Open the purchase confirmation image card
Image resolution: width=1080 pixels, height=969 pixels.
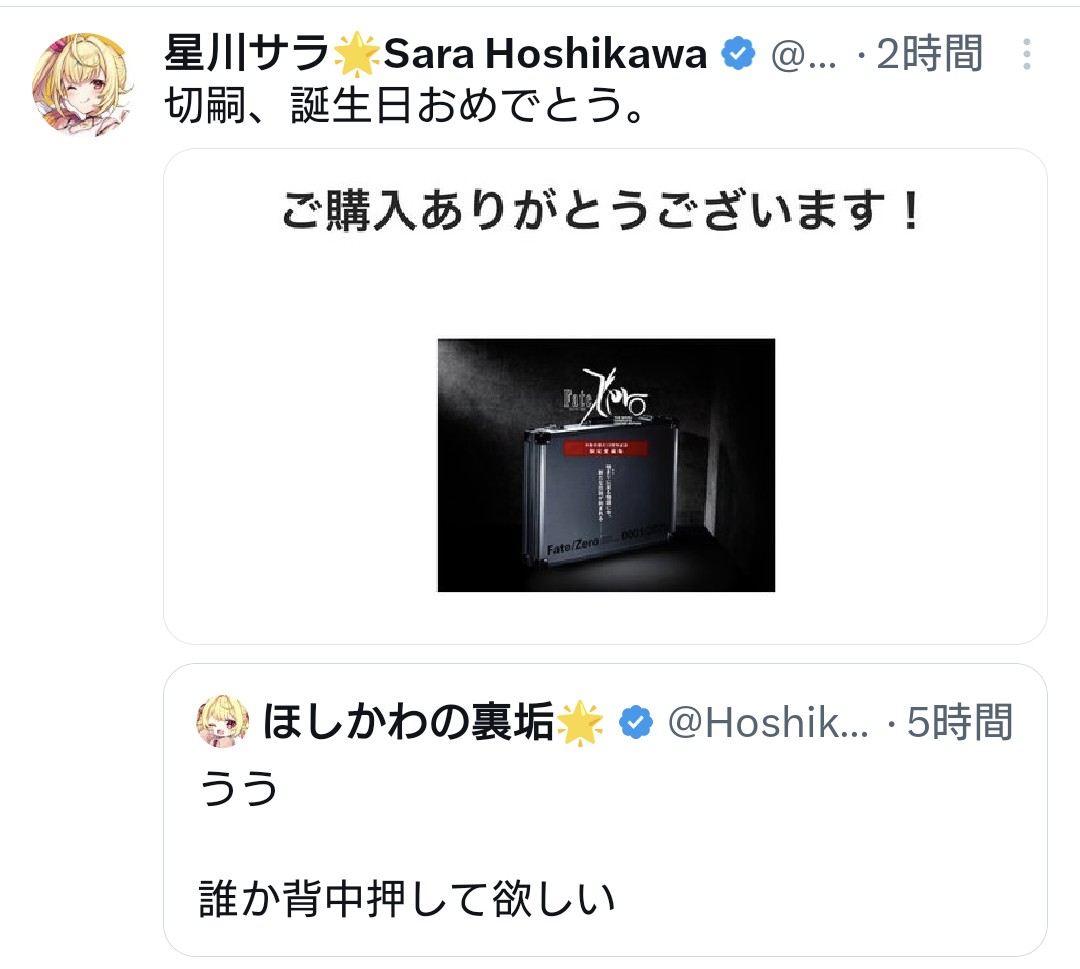click(x=605, y=397)
